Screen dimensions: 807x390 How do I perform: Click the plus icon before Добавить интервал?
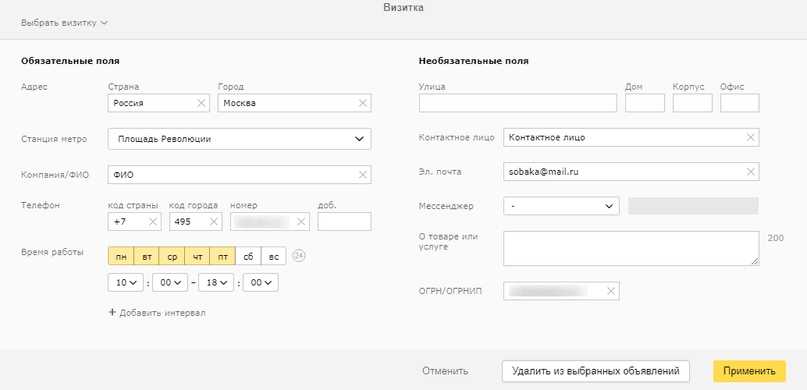[112, 312]
